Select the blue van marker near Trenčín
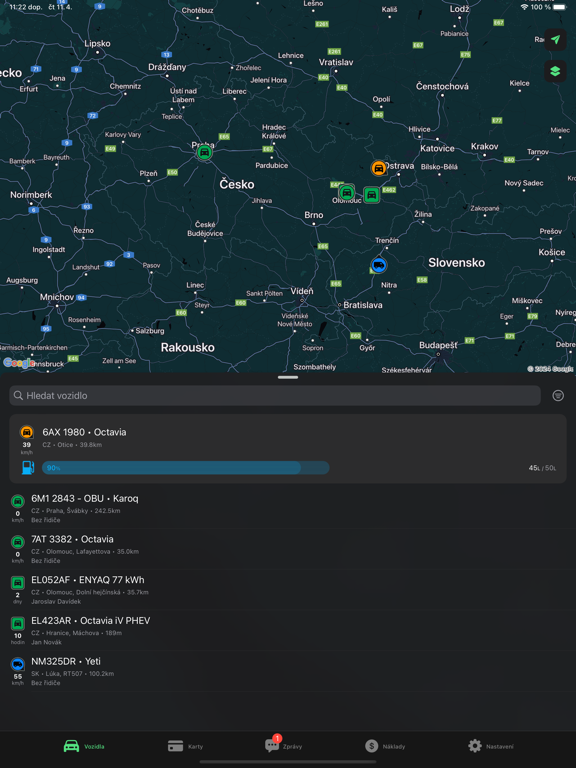 coord(379,265)
